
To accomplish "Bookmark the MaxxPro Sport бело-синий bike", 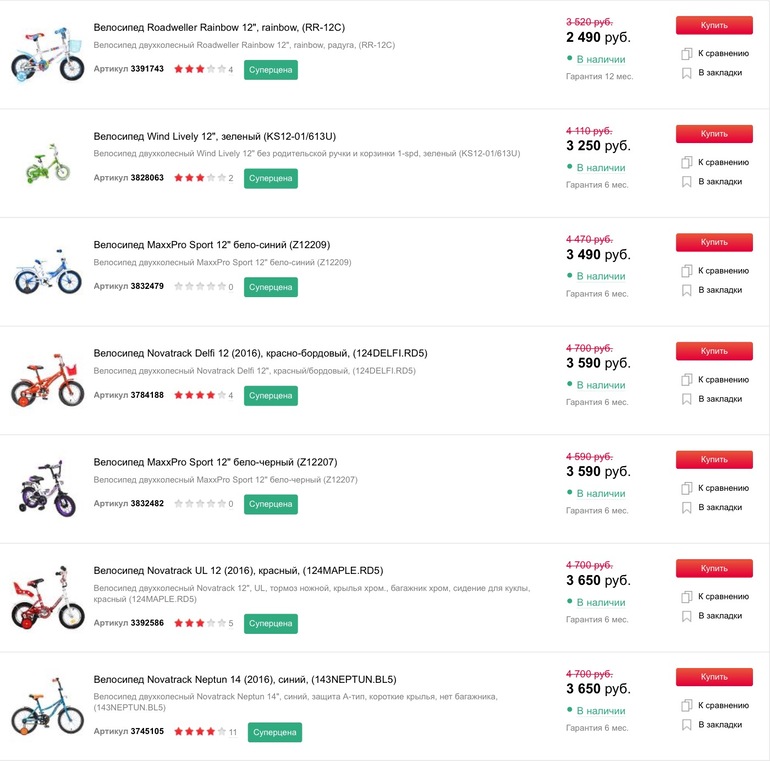I will 687,290.
